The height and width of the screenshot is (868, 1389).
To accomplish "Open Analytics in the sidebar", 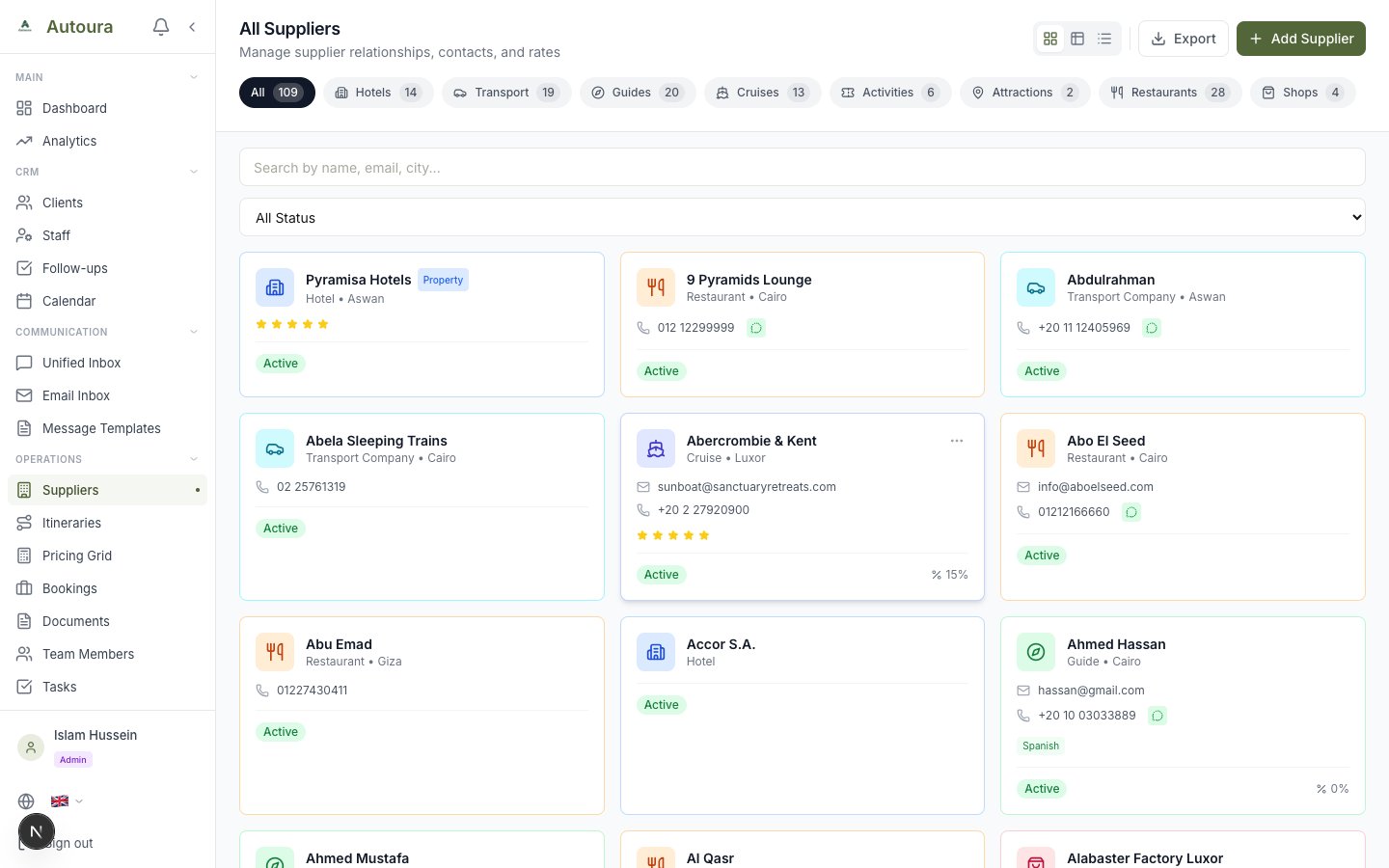I will (107, 141).
